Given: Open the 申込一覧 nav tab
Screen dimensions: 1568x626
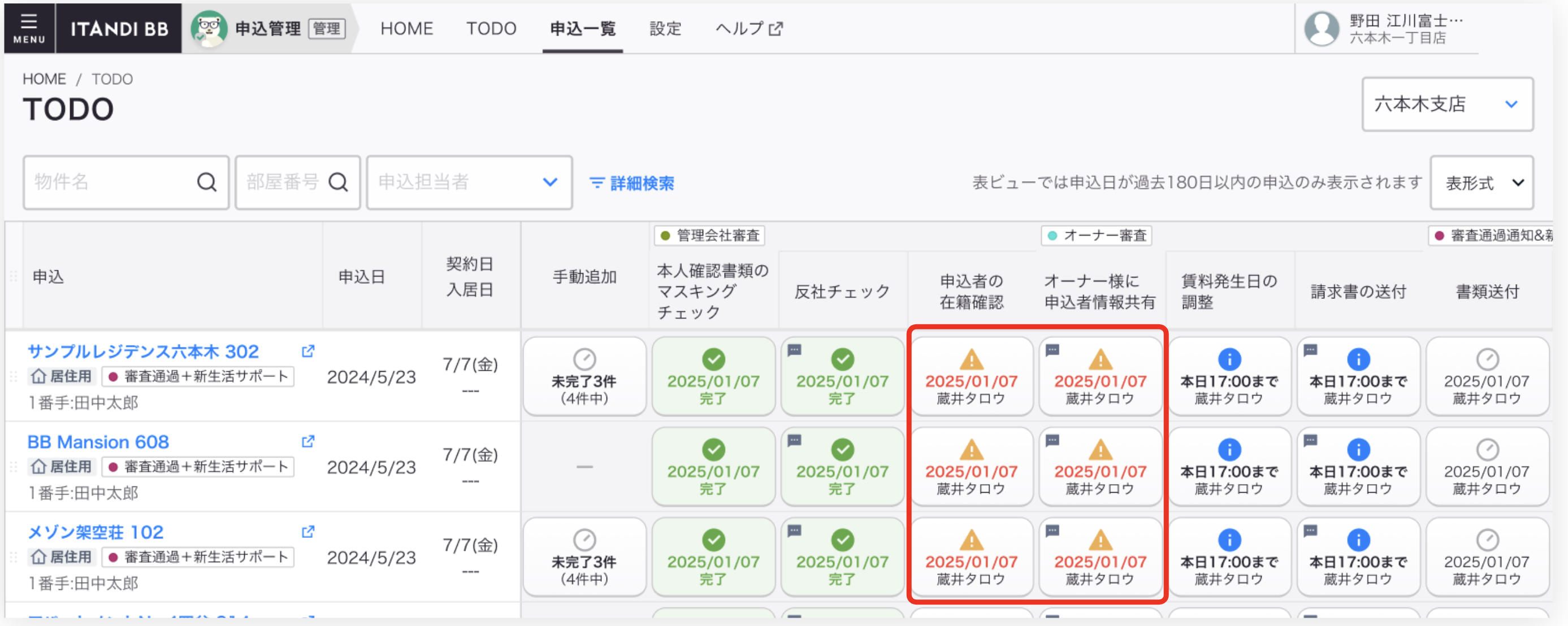Looking at the screenshot, I should [583, 29].
